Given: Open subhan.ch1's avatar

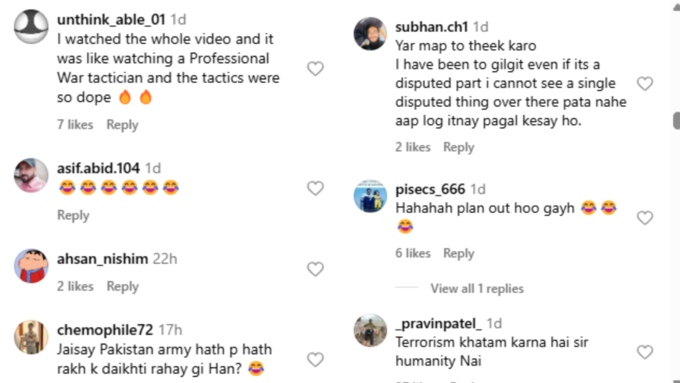Looking at the screenshot, I should [x=370, y=34].
